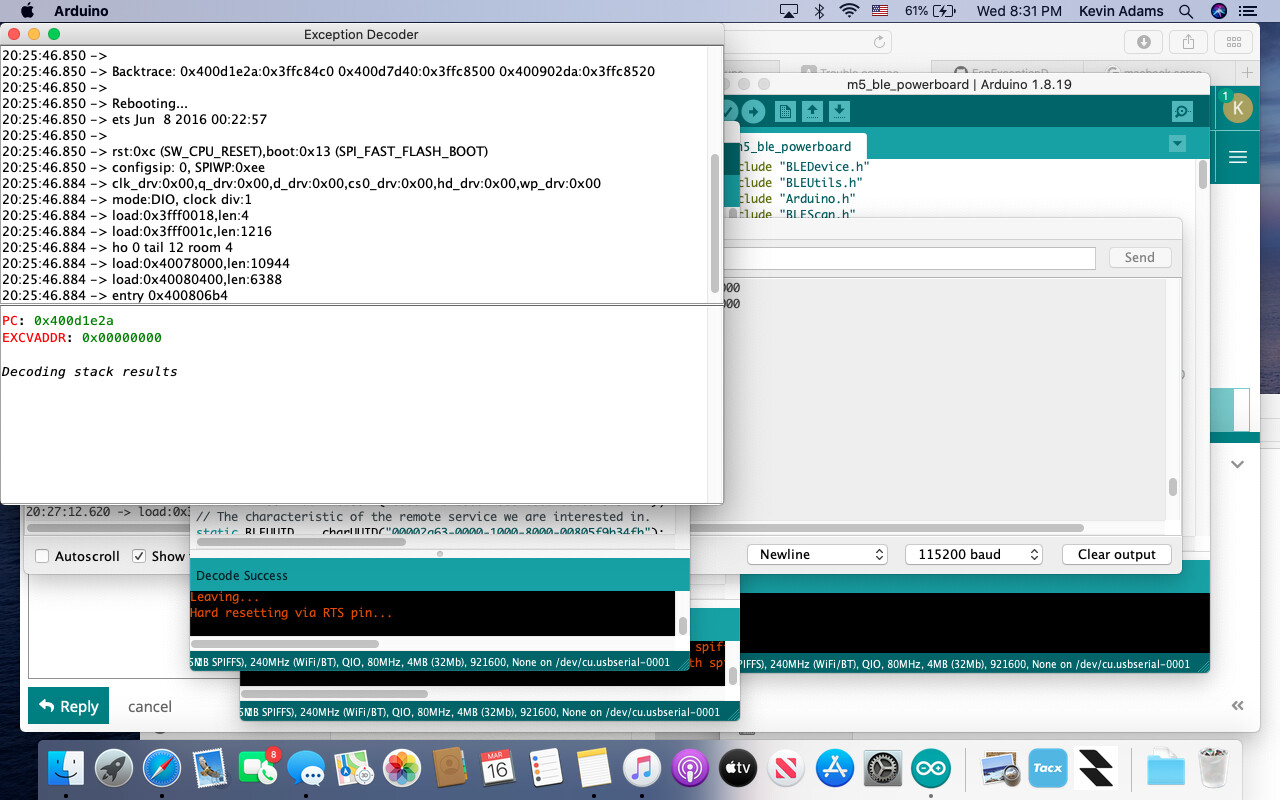The height and width of the screenshot is (800, 1280).
Task: Toggle the Show timestamp checkbox
Action: point(139,556)
